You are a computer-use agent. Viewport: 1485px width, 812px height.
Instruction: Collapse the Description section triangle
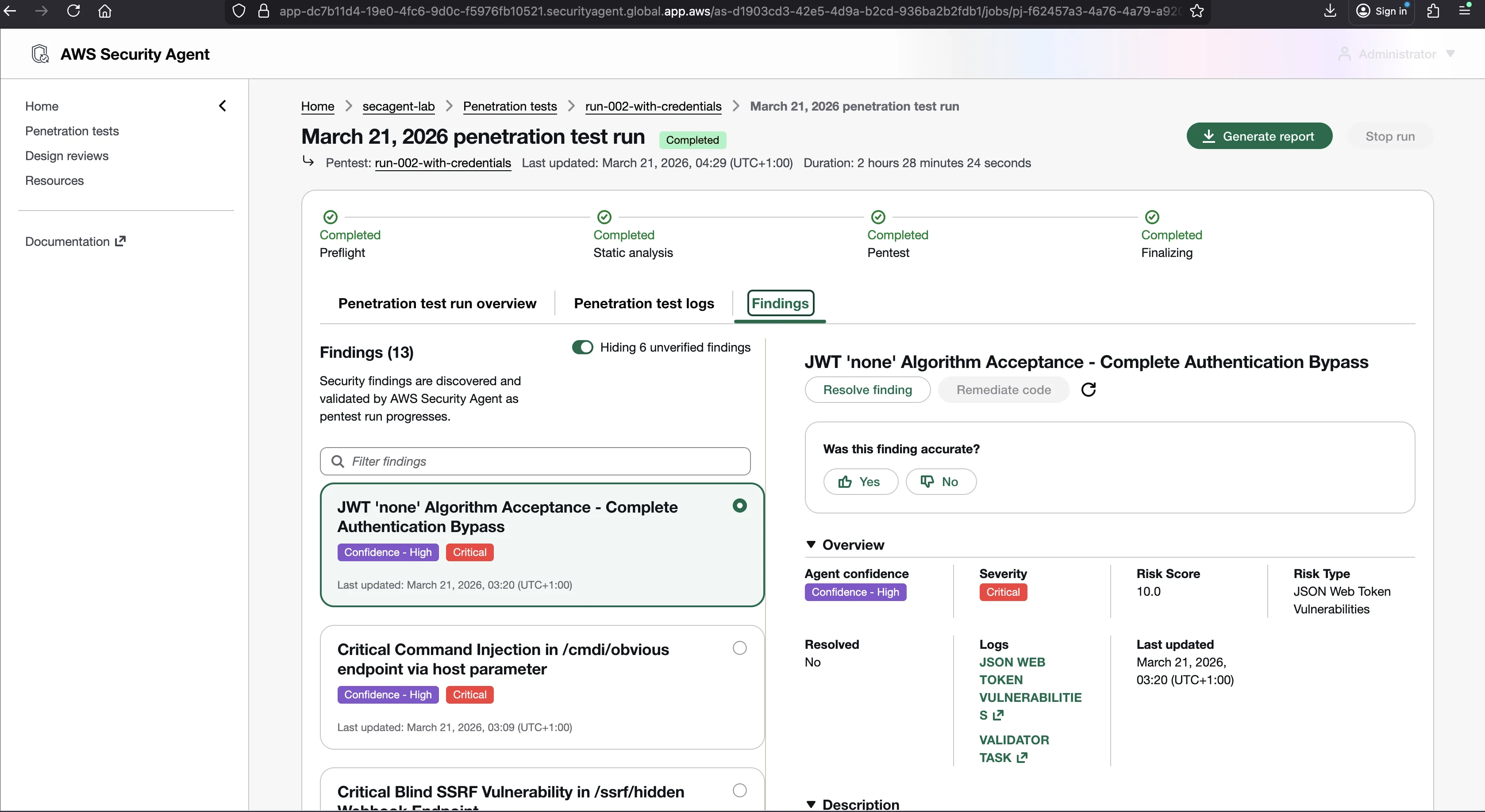click(811, 804)
